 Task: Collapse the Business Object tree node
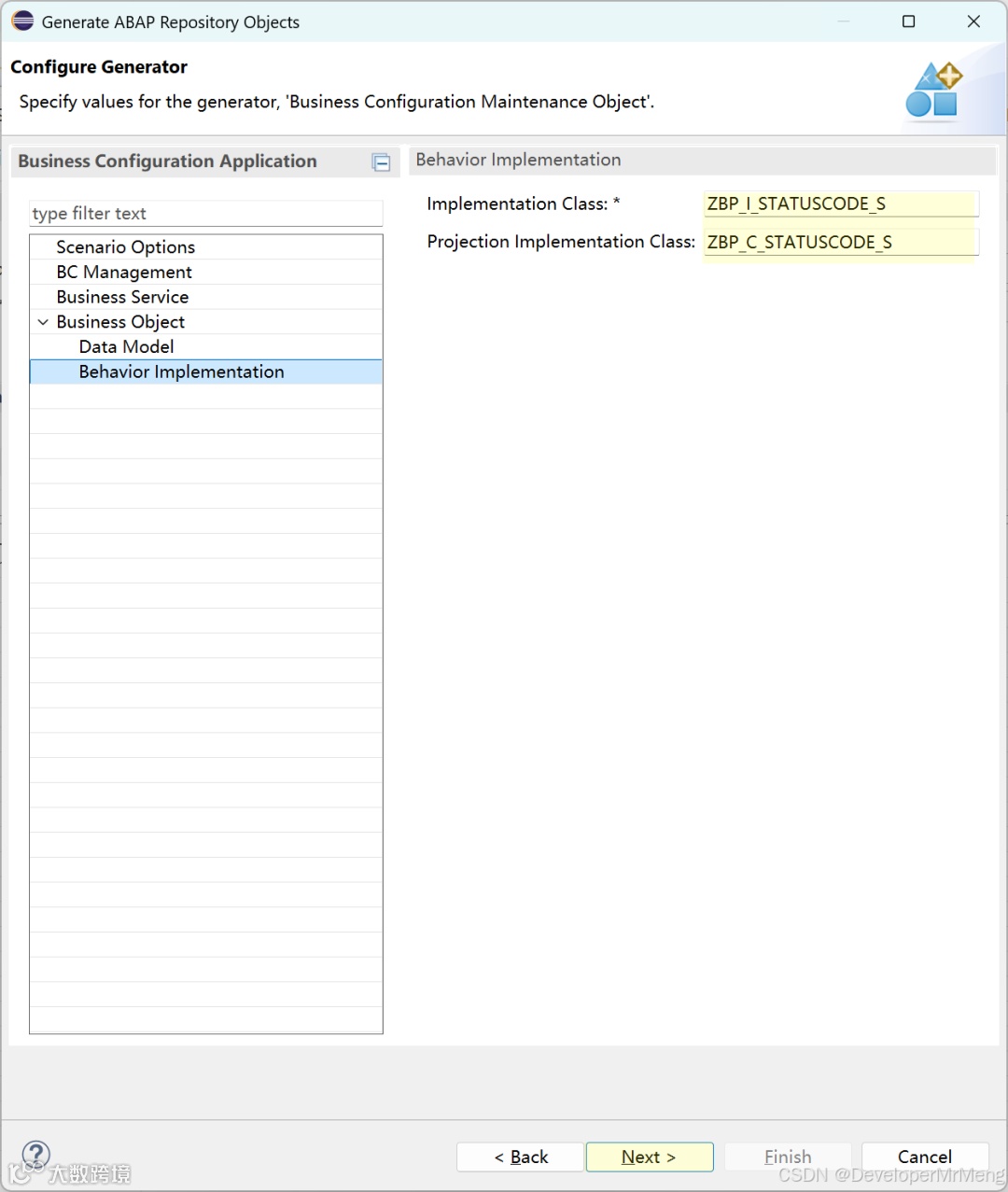[43, 322]
